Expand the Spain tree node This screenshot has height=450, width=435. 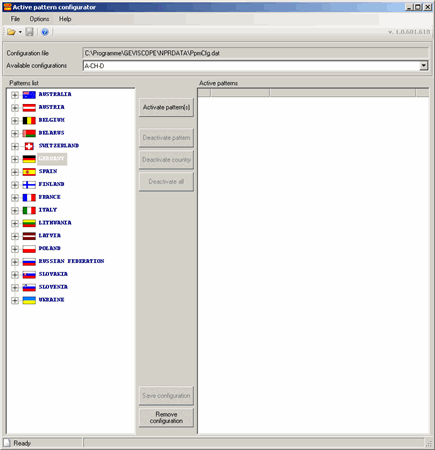tap(15, 172)
